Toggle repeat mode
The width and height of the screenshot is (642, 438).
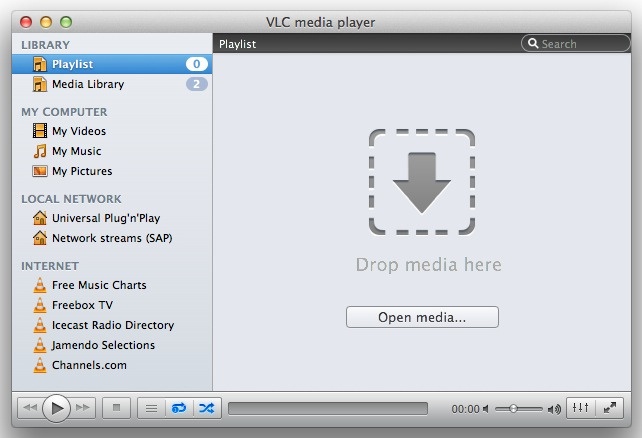tap(179, 408)
